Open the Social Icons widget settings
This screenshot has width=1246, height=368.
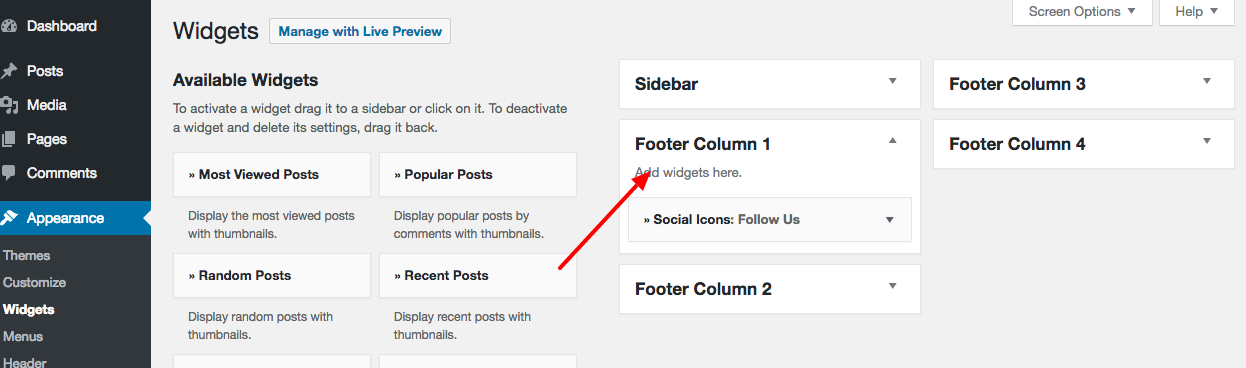tap(889, 220)
